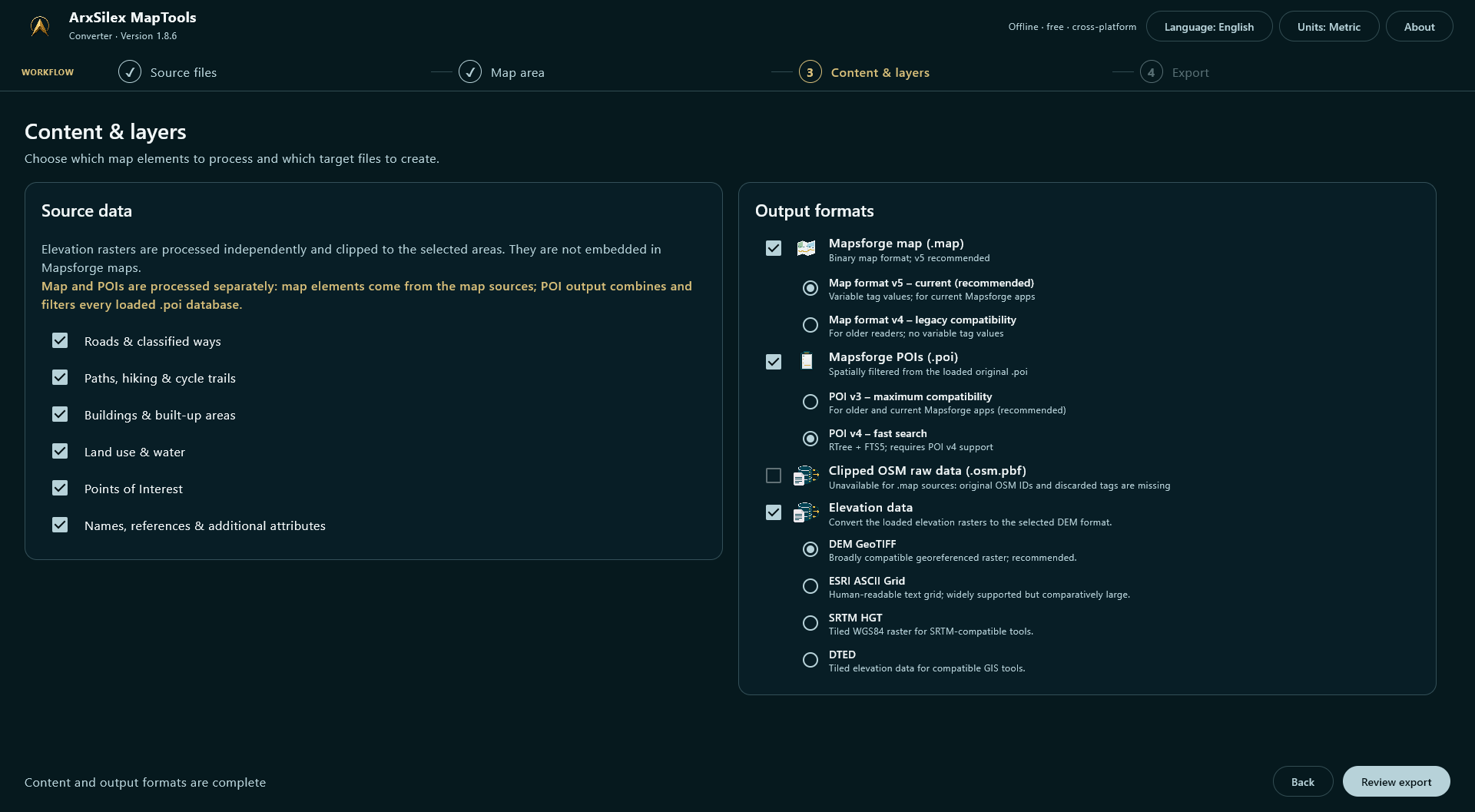Screen dimensions: 1475x812
Task: Choose ESRI ASCII Grid format
Action: [810, 586]
